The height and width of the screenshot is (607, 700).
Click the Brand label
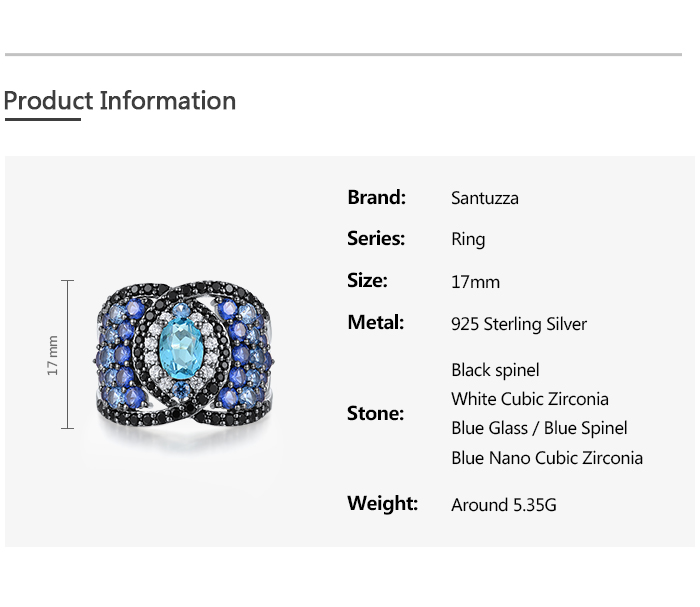[x=376, y=197]
